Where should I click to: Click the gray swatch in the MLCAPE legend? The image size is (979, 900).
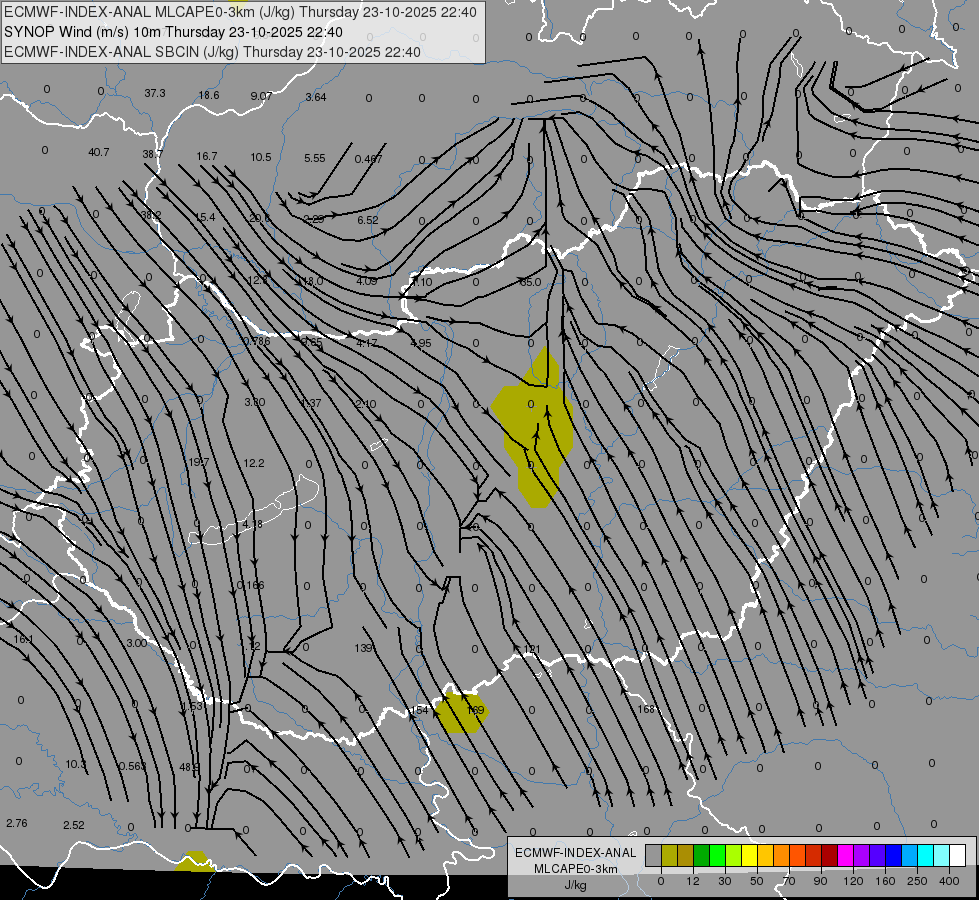[x=654, y=855]
